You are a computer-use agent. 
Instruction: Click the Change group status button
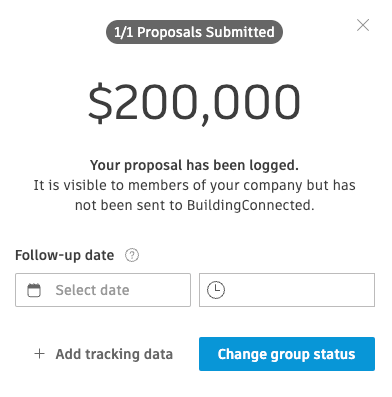[287, 354]
